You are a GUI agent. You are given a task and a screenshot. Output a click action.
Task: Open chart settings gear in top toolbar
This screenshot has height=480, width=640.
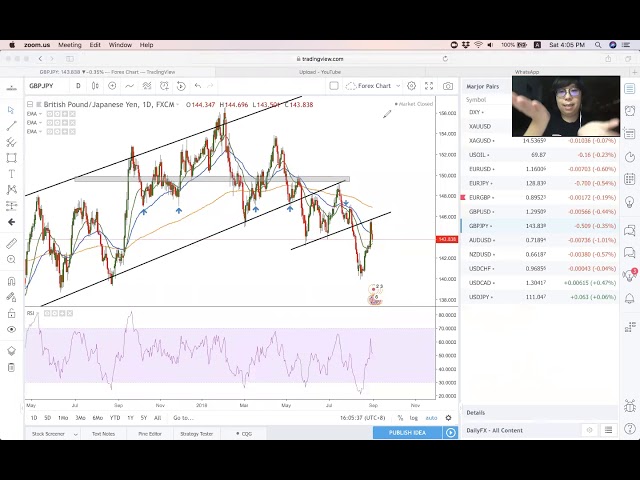(x=411, y=86)
